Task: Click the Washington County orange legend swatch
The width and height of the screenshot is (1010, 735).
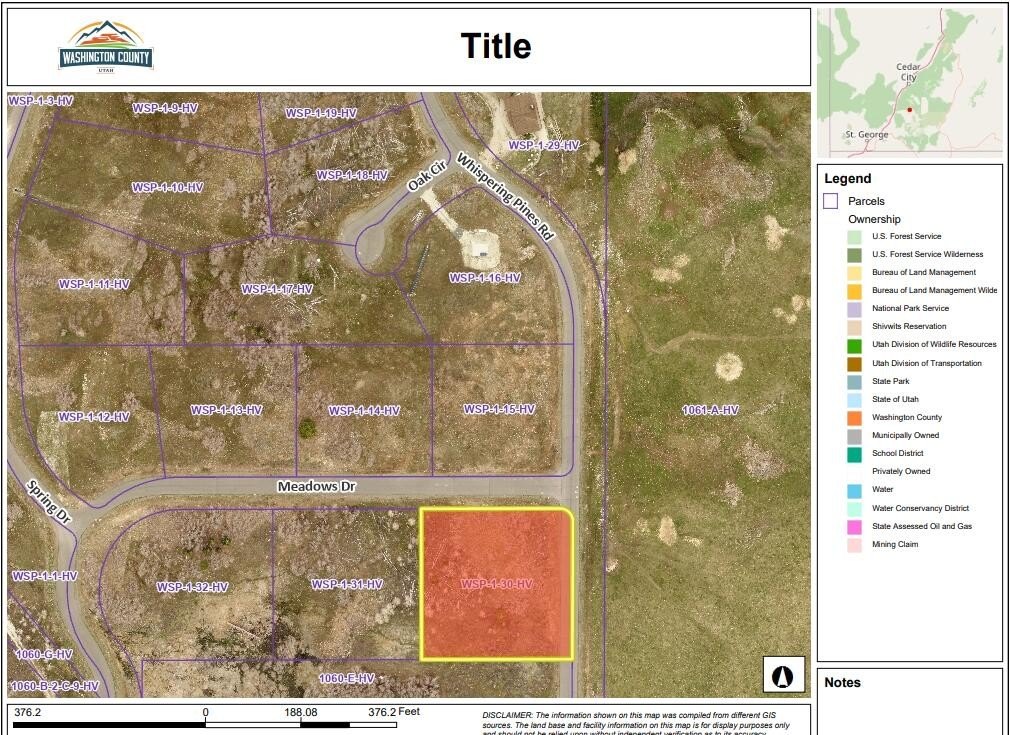Action: pos(854,417)
